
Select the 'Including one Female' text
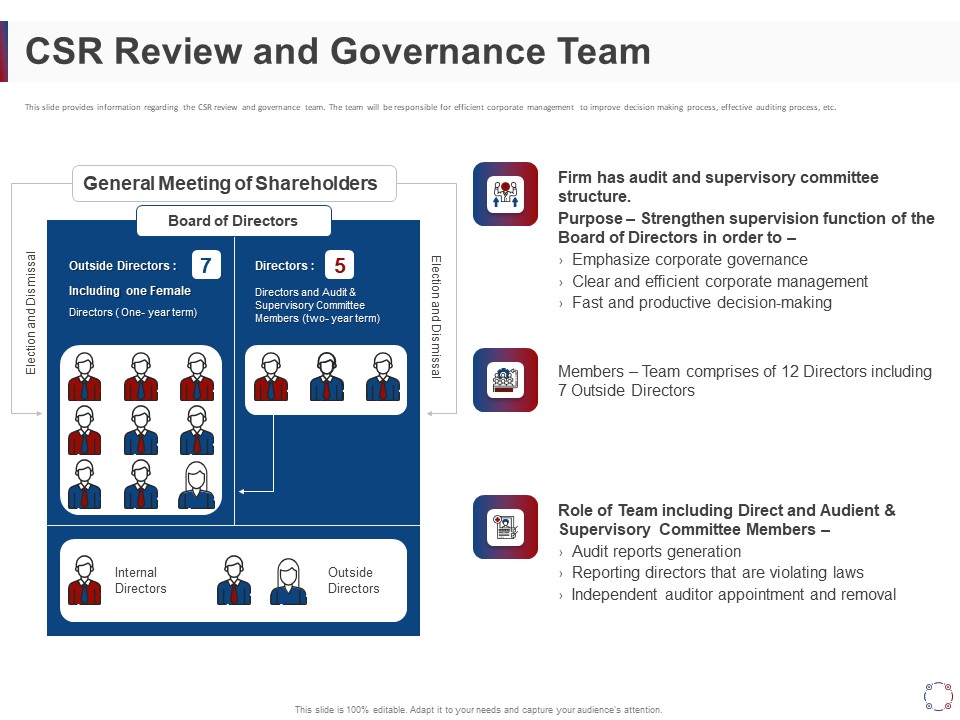(x=130, y=291)
